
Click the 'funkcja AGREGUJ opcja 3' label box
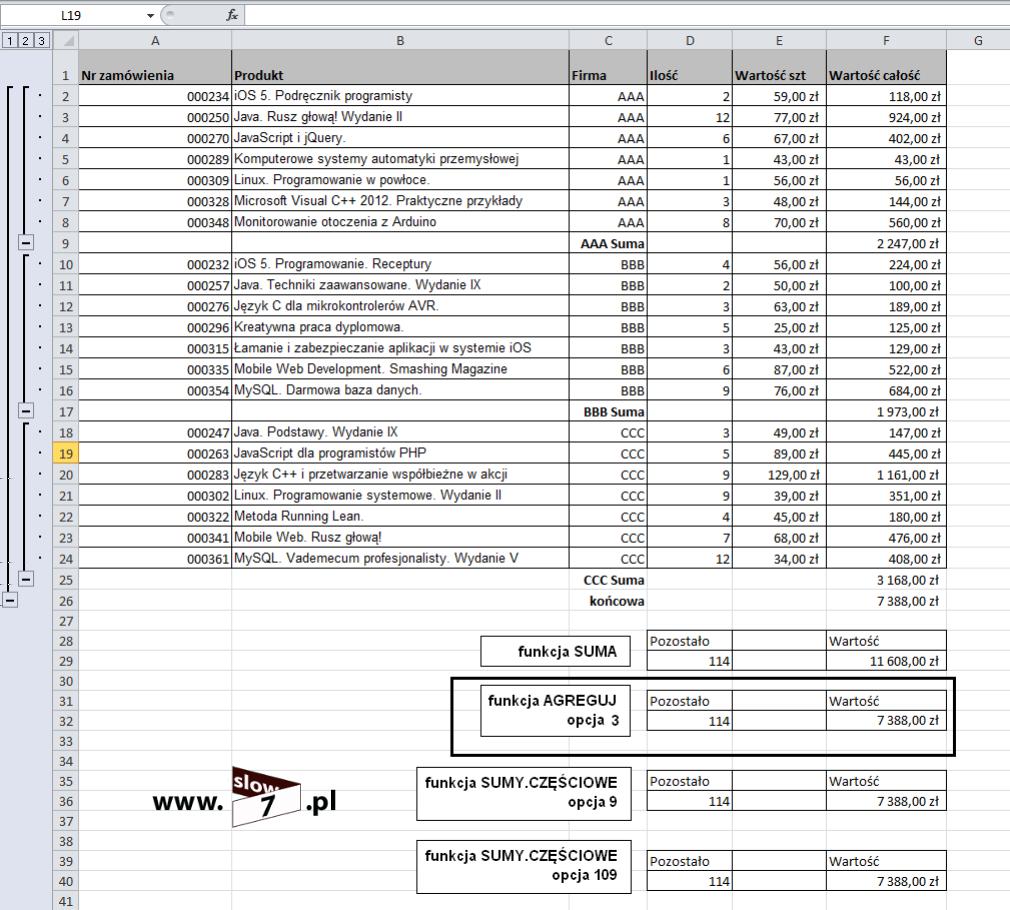pyautogui.click(x=555, y=710)
